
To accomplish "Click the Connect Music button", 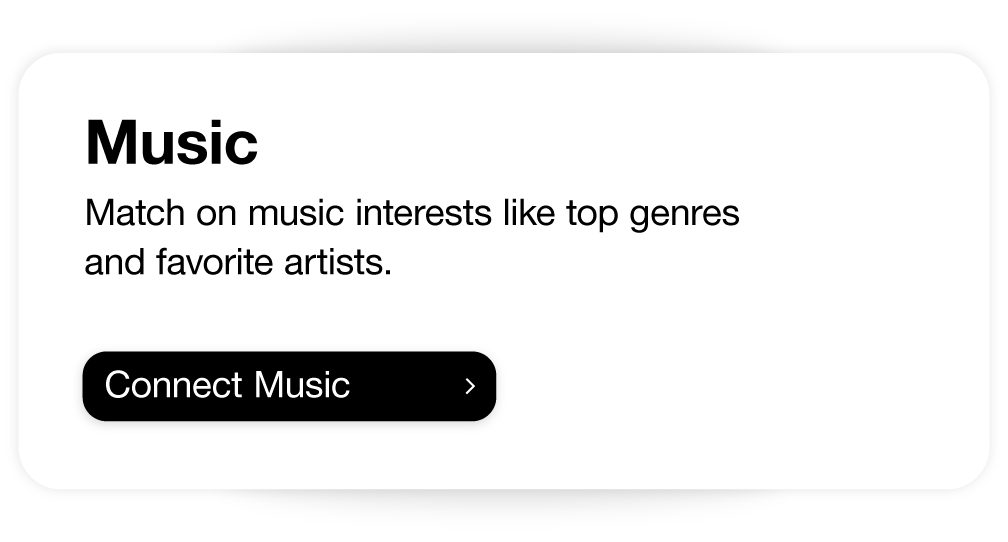I will pyautogui.click(x=288, y=386).
